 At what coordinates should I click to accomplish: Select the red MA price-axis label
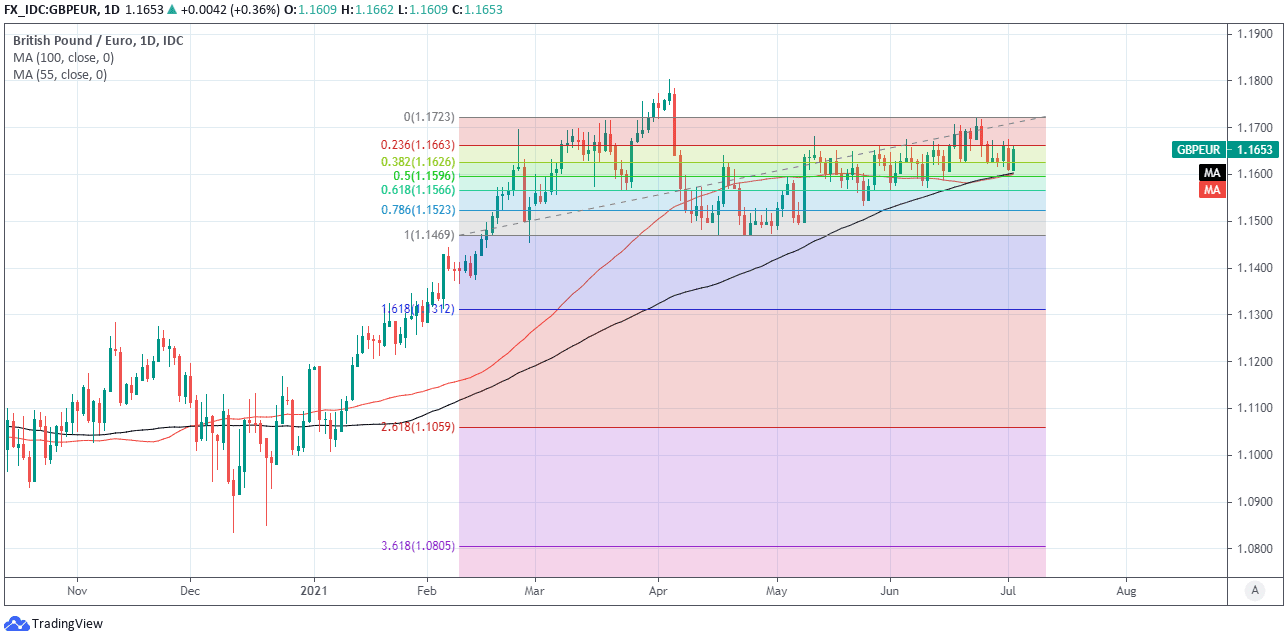(1211, 189)
